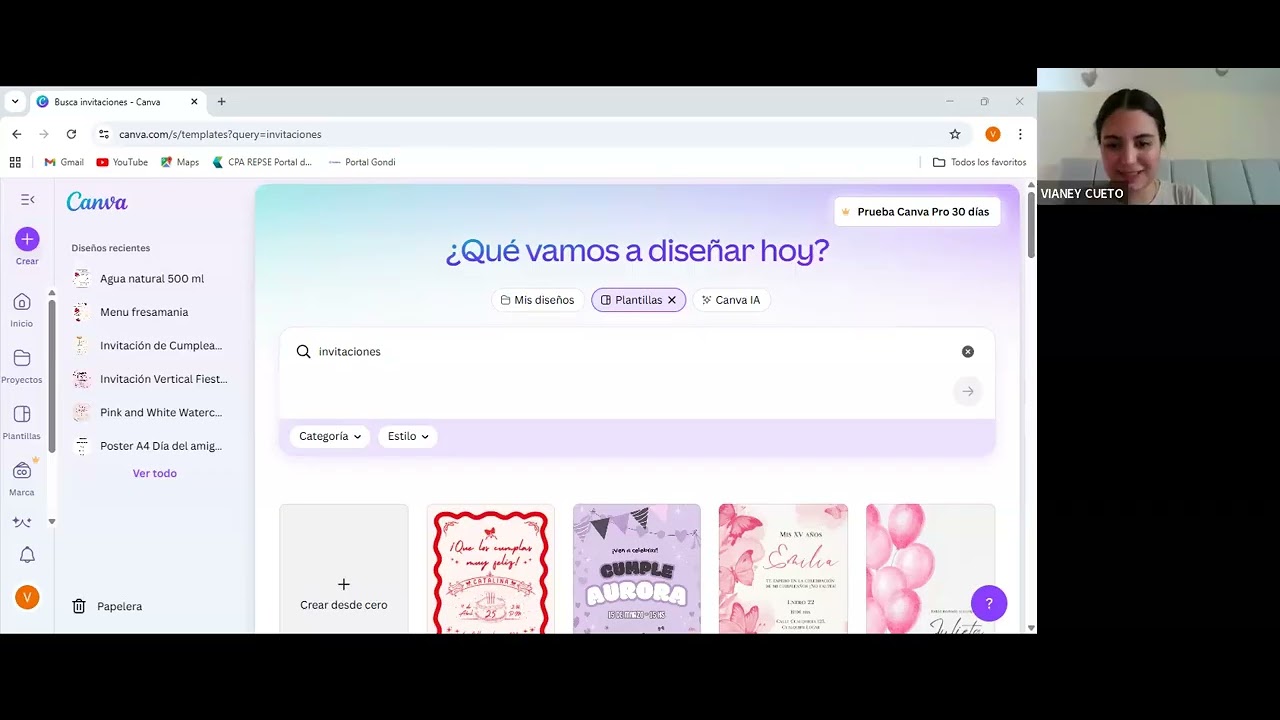Switch to Busca invitaciones Canva tab

click(x=118, y=101)
